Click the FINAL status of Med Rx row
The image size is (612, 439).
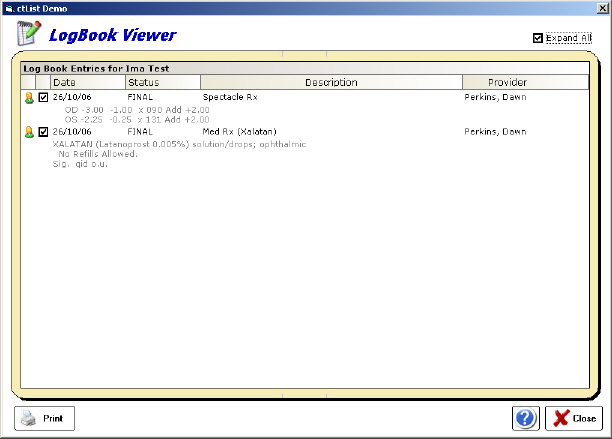(x=140, y=132)
